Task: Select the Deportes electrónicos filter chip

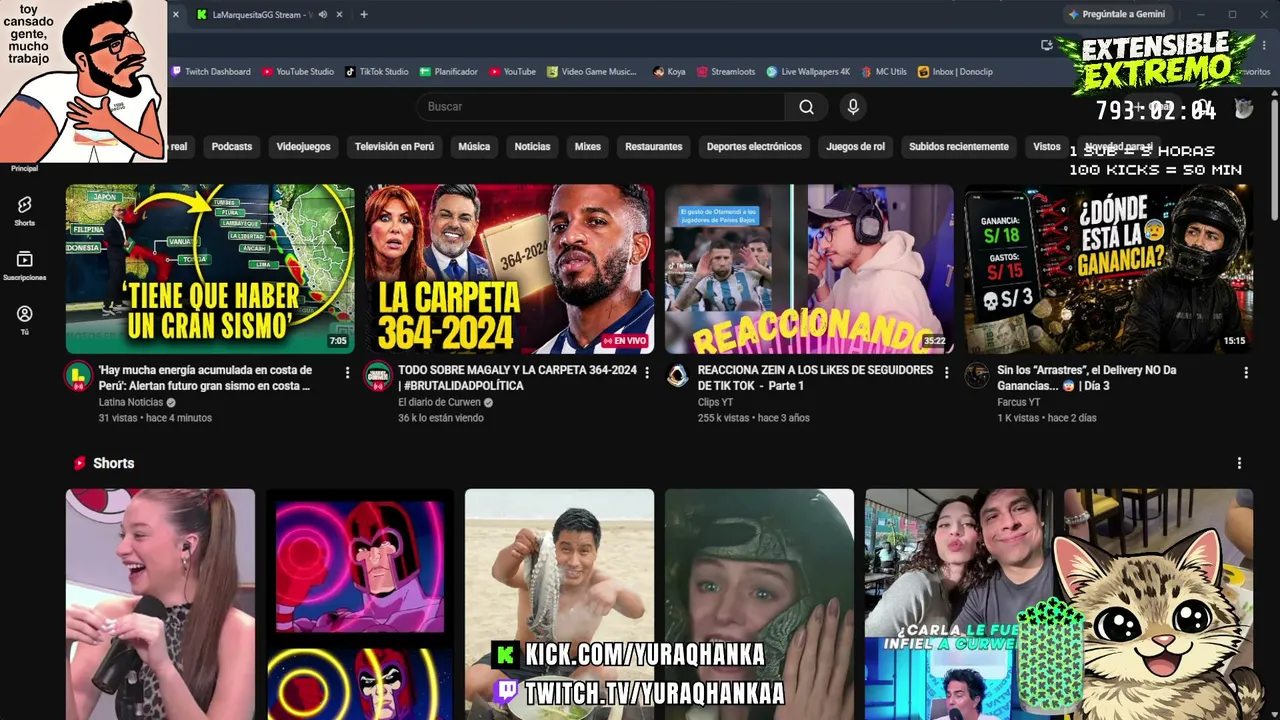Action: pyautogui.click(x=754, y=146)
